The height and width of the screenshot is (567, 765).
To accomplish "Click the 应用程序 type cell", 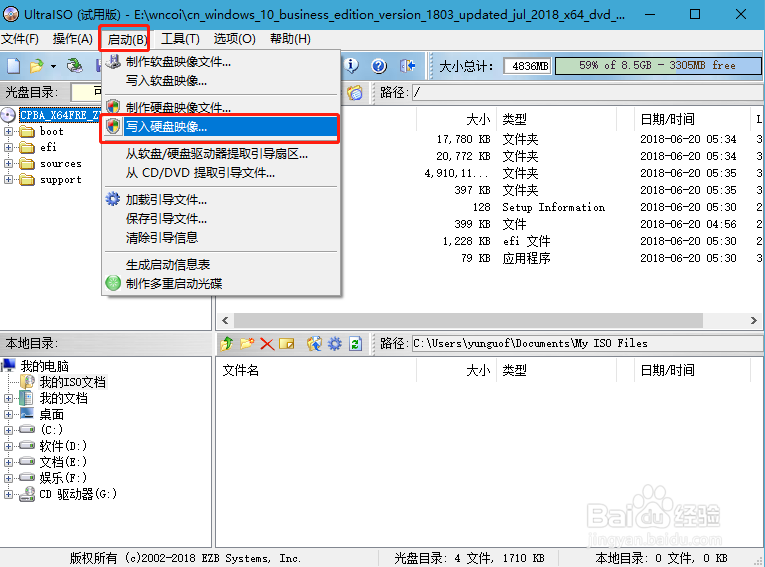I will (x=526, y=258).
